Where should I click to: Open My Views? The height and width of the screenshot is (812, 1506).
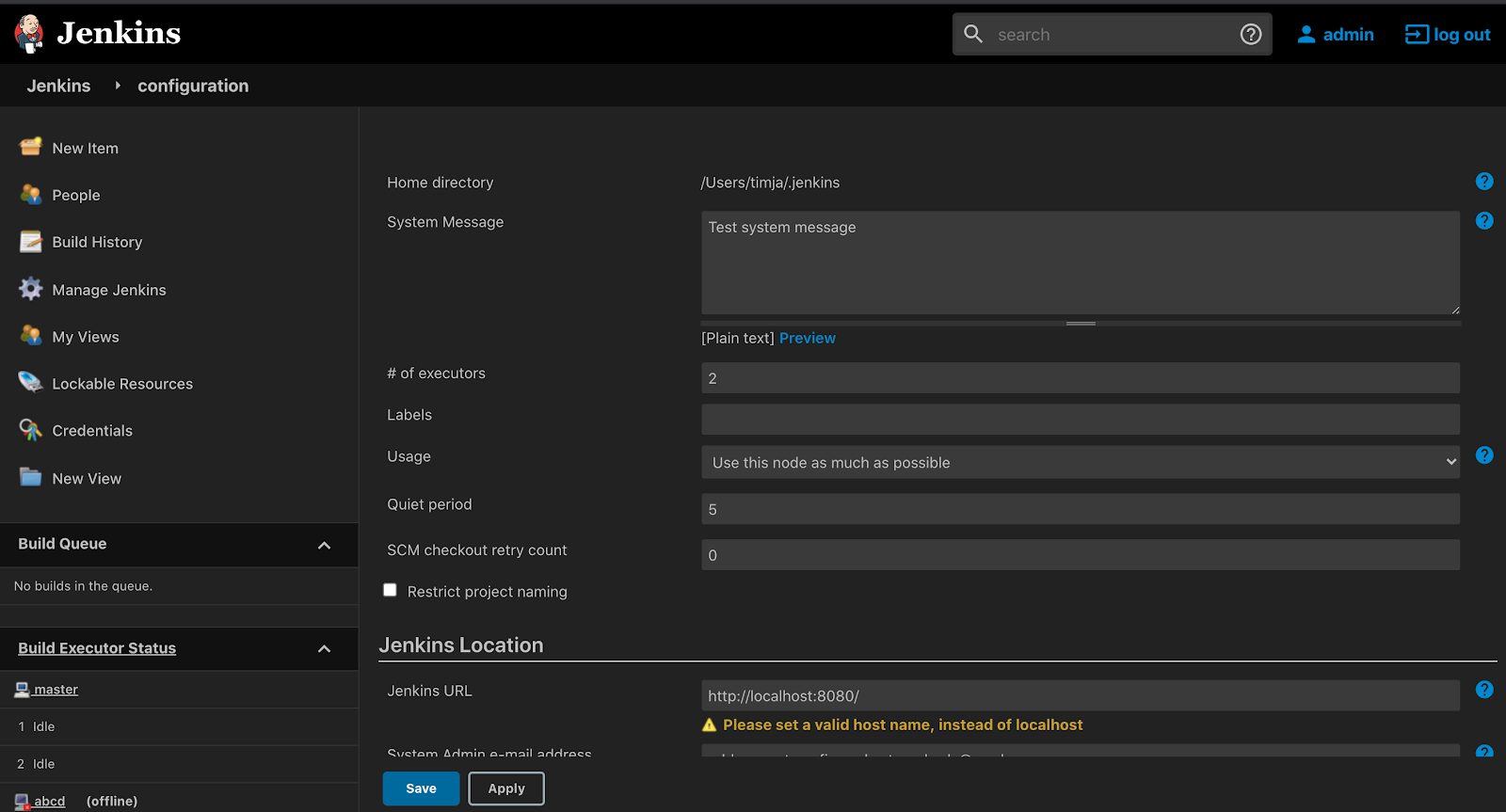pyautogui.click(x=86, y=337)
